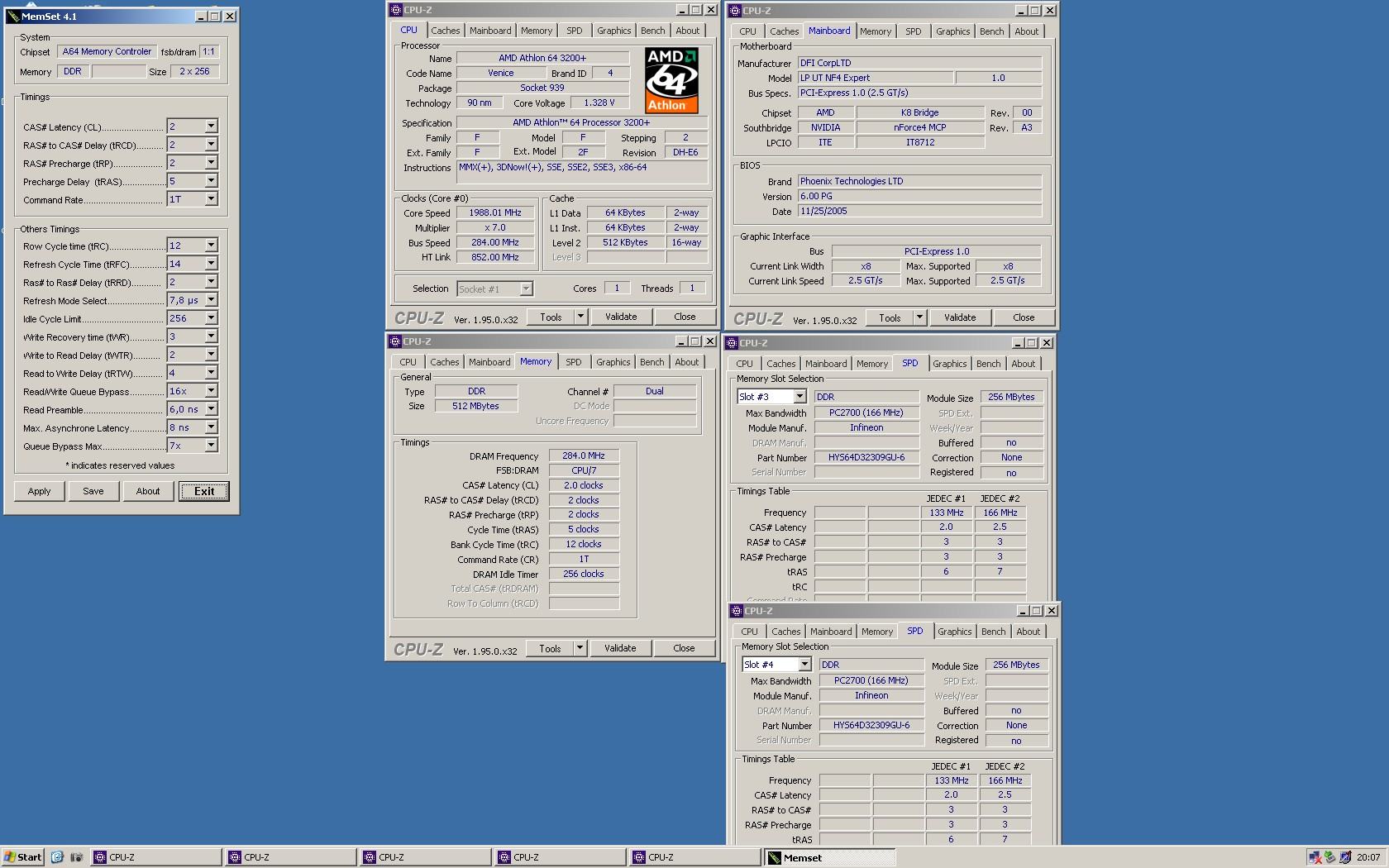Open Slot #4 memory slot selector
Image resolution: width=1389 pixels, height=868 pixels.
click(804, 665)
